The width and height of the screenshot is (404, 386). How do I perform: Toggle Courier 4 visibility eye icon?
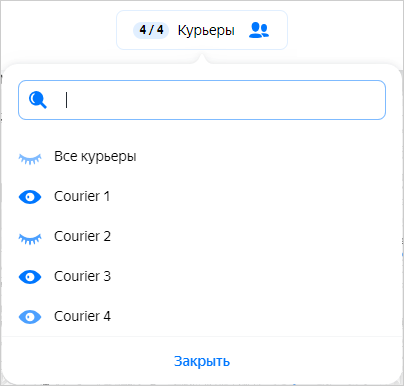coord(30,317)
